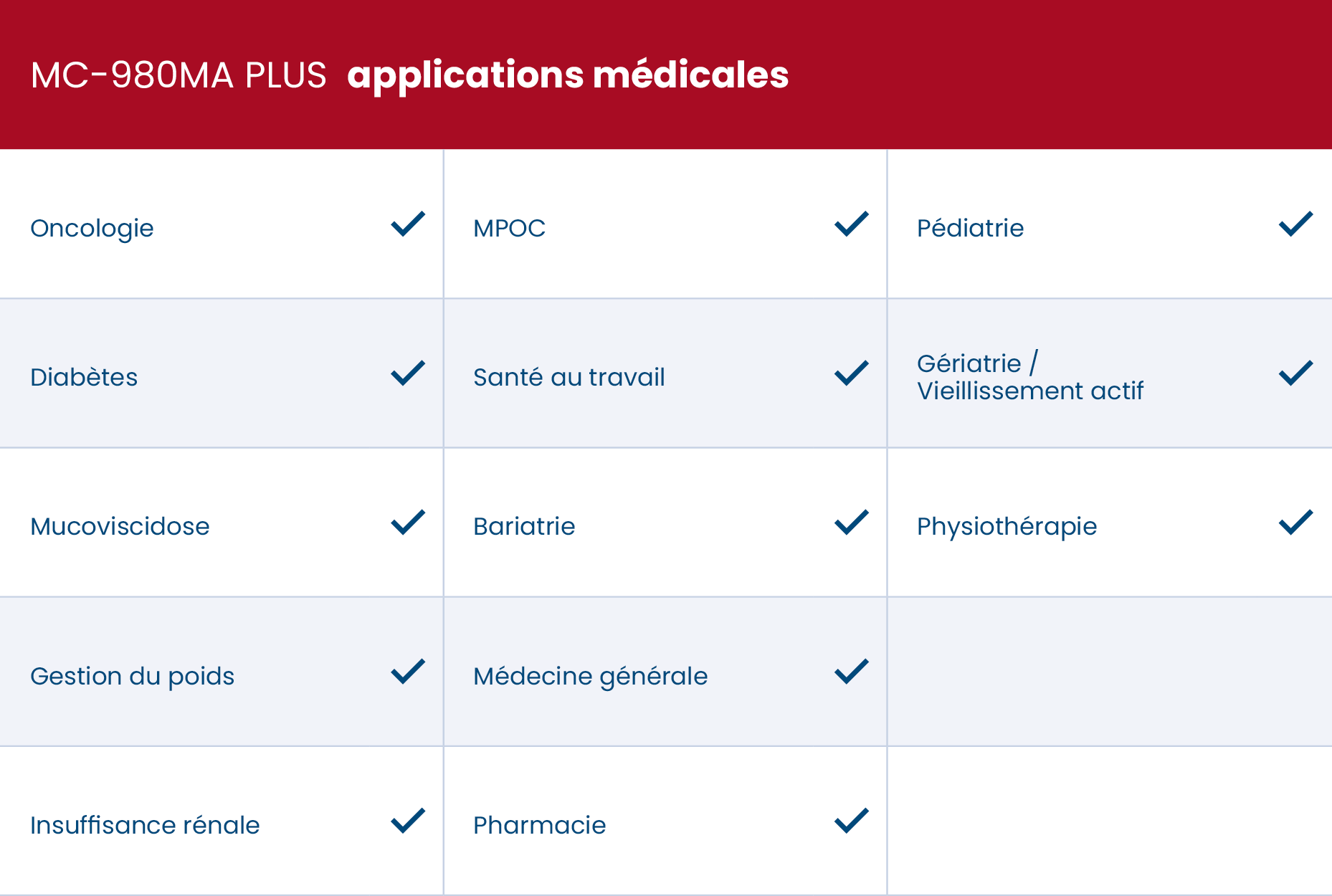Click the Physiothérapie text
1332x896 pixels.
click(x=1007, y=527)
